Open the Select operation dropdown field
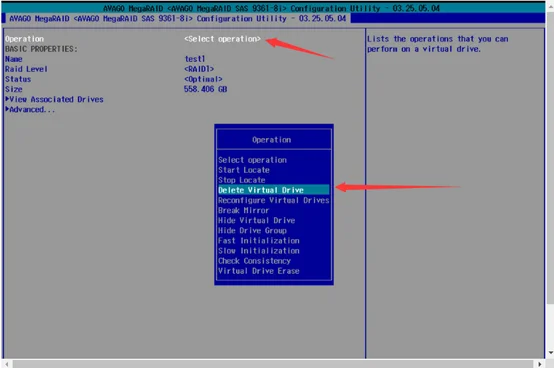Screen dimensions: 554x368 click(222, 39)
